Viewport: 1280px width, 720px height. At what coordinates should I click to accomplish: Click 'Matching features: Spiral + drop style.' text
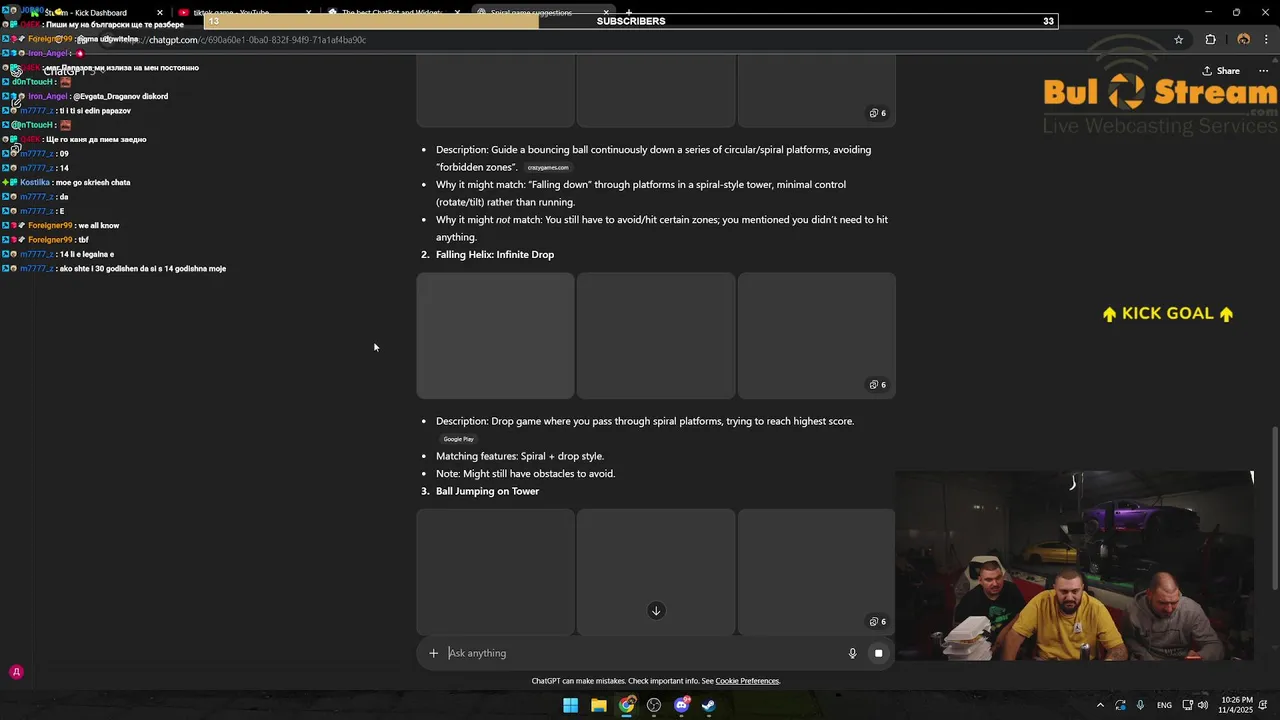click(x=520, y=456)
